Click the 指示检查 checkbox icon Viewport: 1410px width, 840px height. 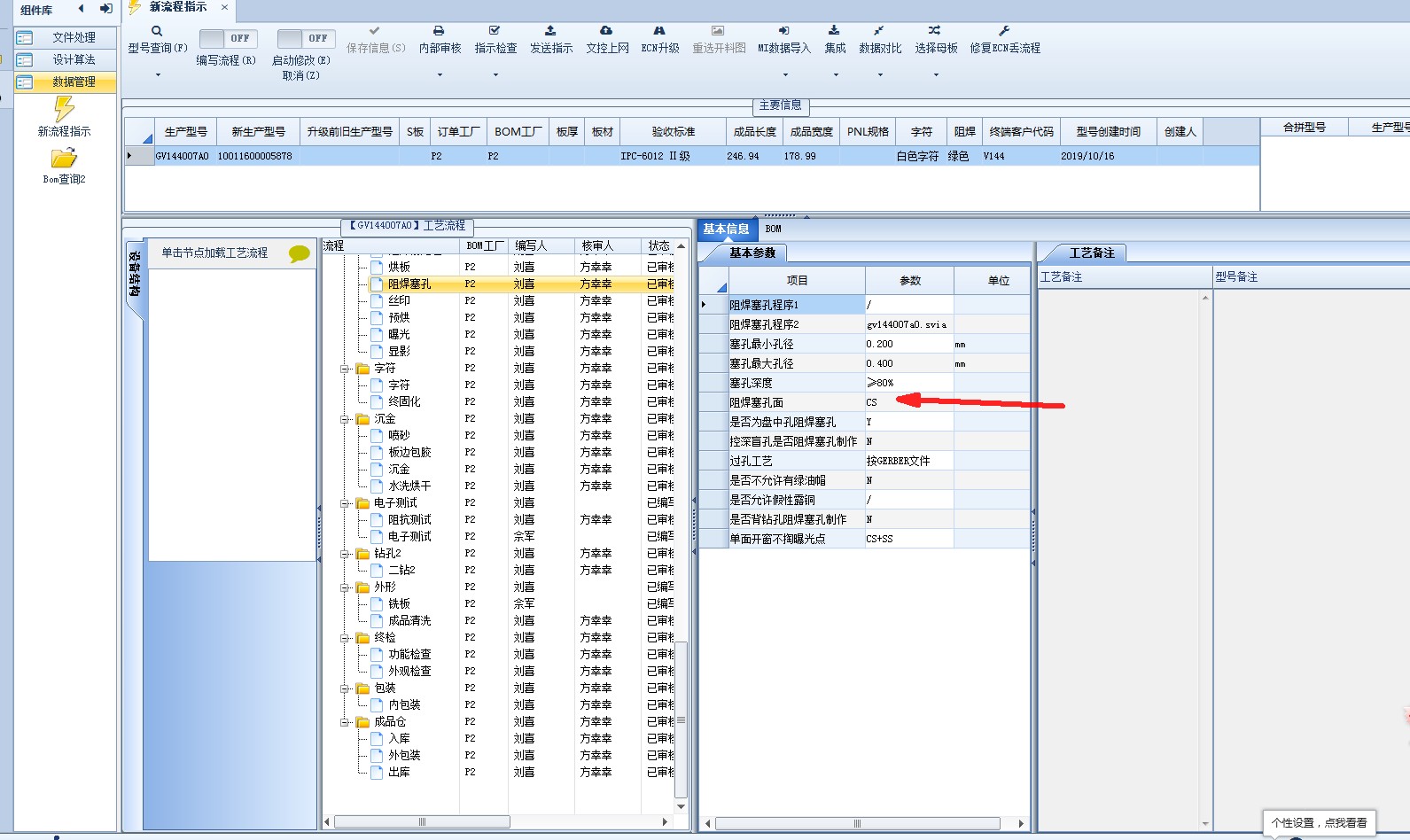click(x=495, y=31)
